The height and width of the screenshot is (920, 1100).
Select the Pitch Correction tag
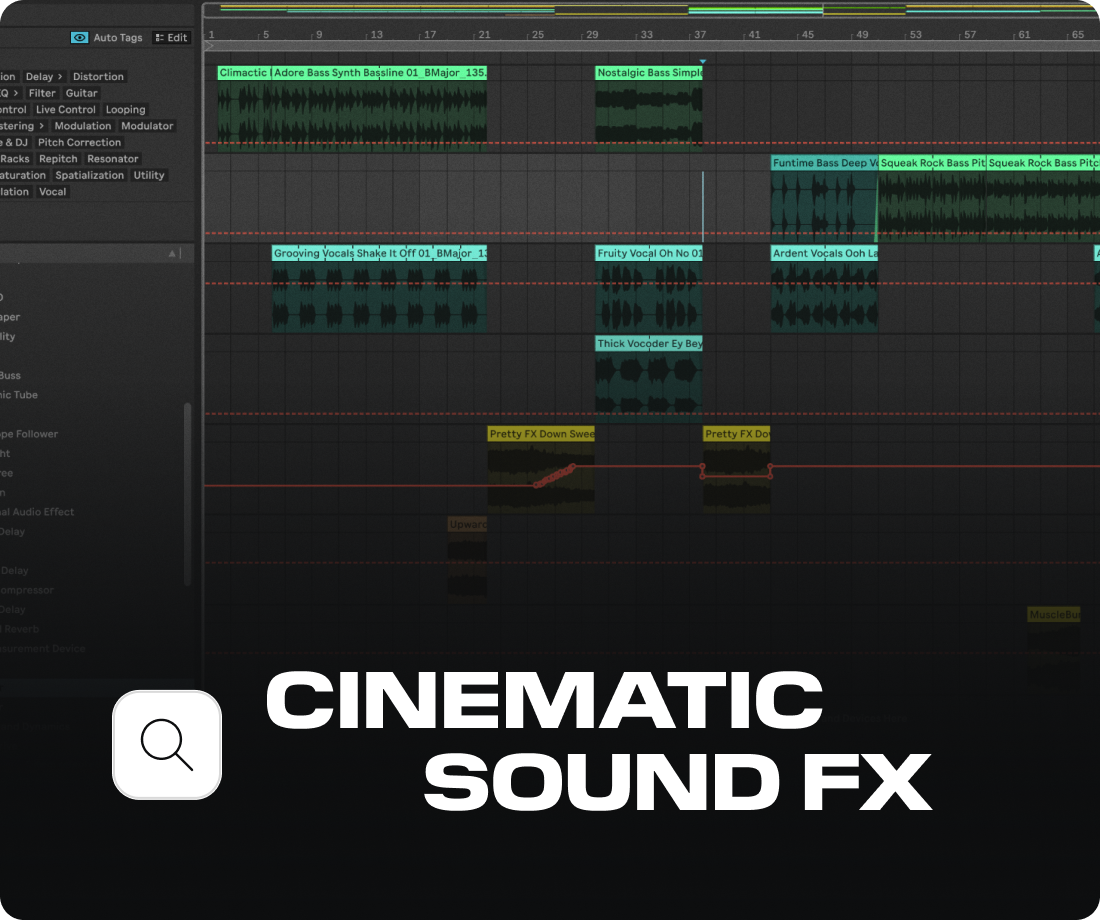point(78,142)
